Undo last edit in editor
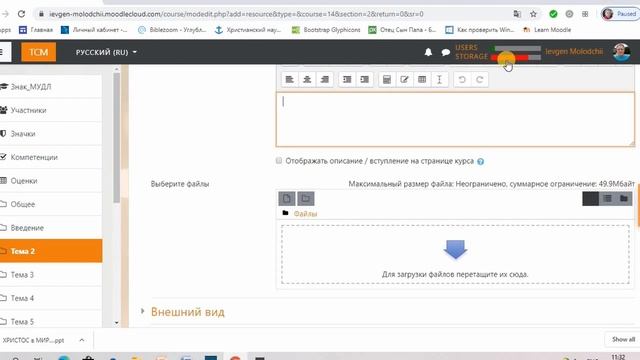 [462, 80]
